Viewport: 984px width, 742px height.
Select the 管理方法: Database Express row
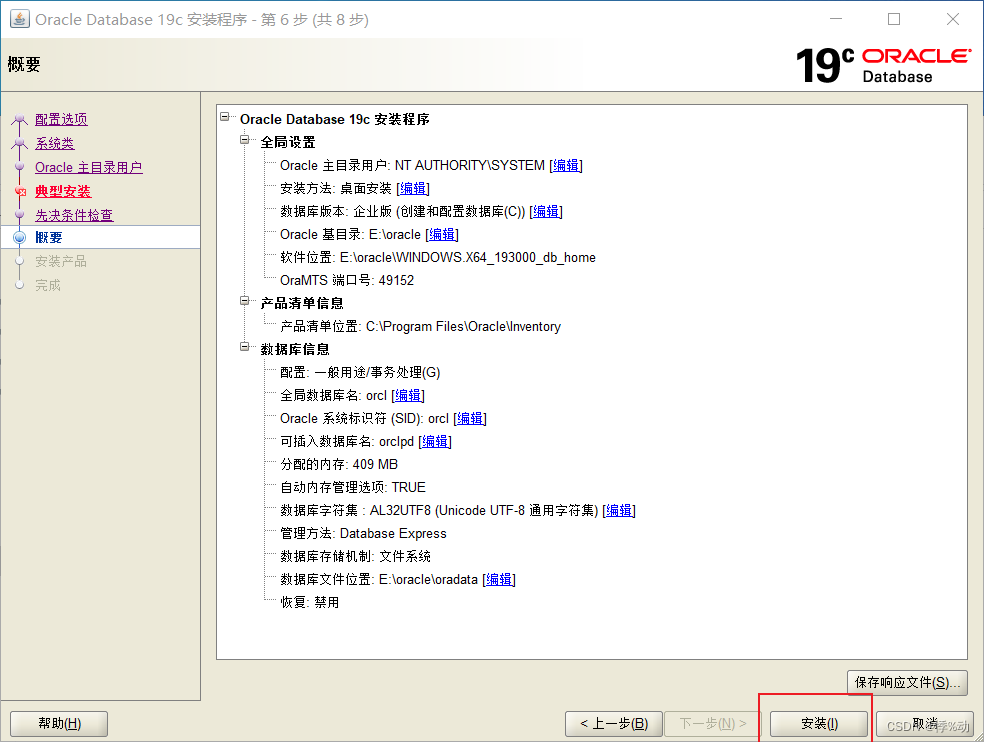click(363, 534)
